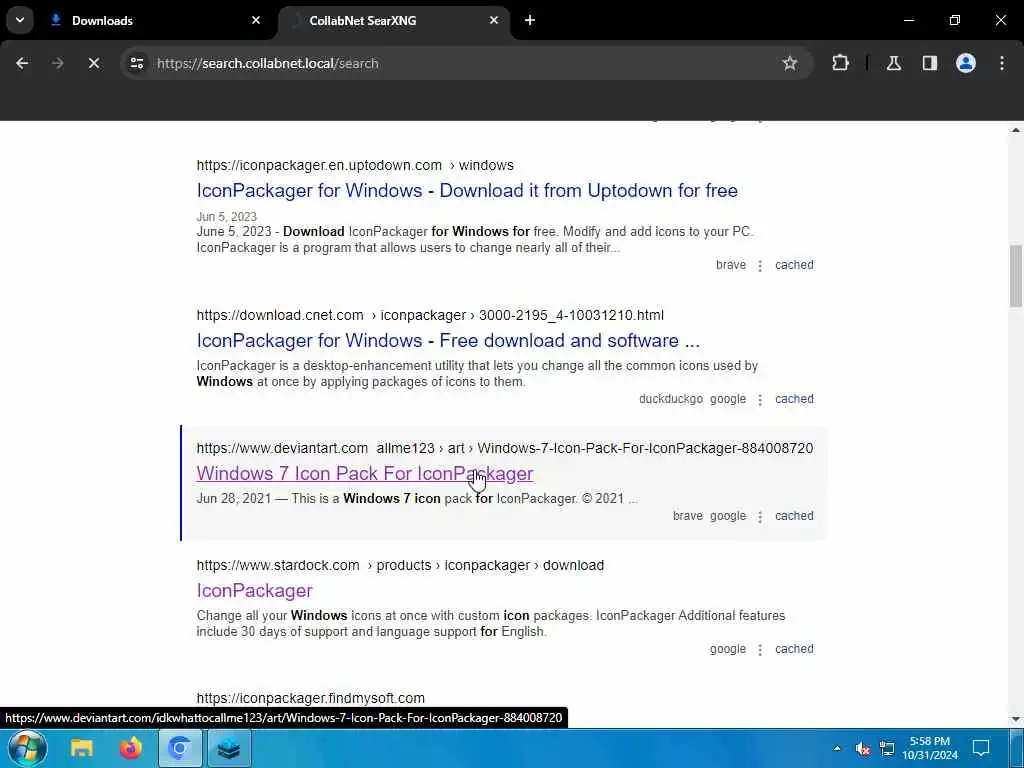
Task: Open cached link of the Stardock result
Action: (x=794, y=649)
